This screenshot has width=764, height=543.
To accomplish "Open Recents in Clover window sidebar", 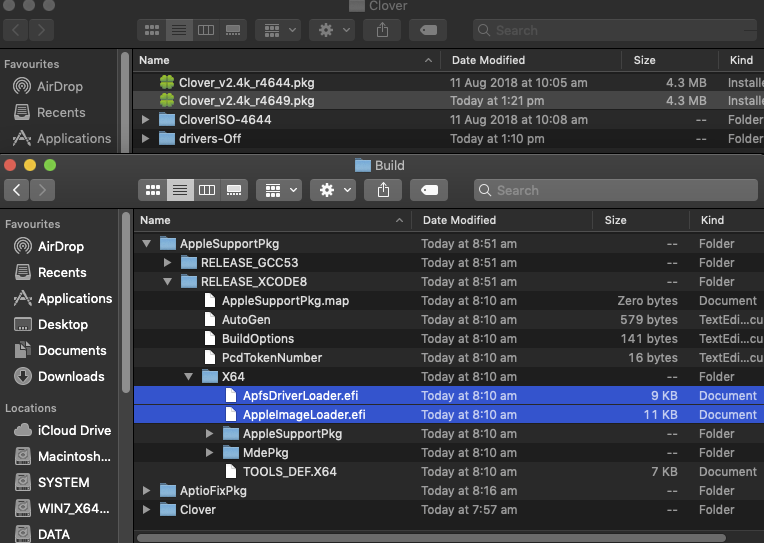I will (x=49, y=112).
